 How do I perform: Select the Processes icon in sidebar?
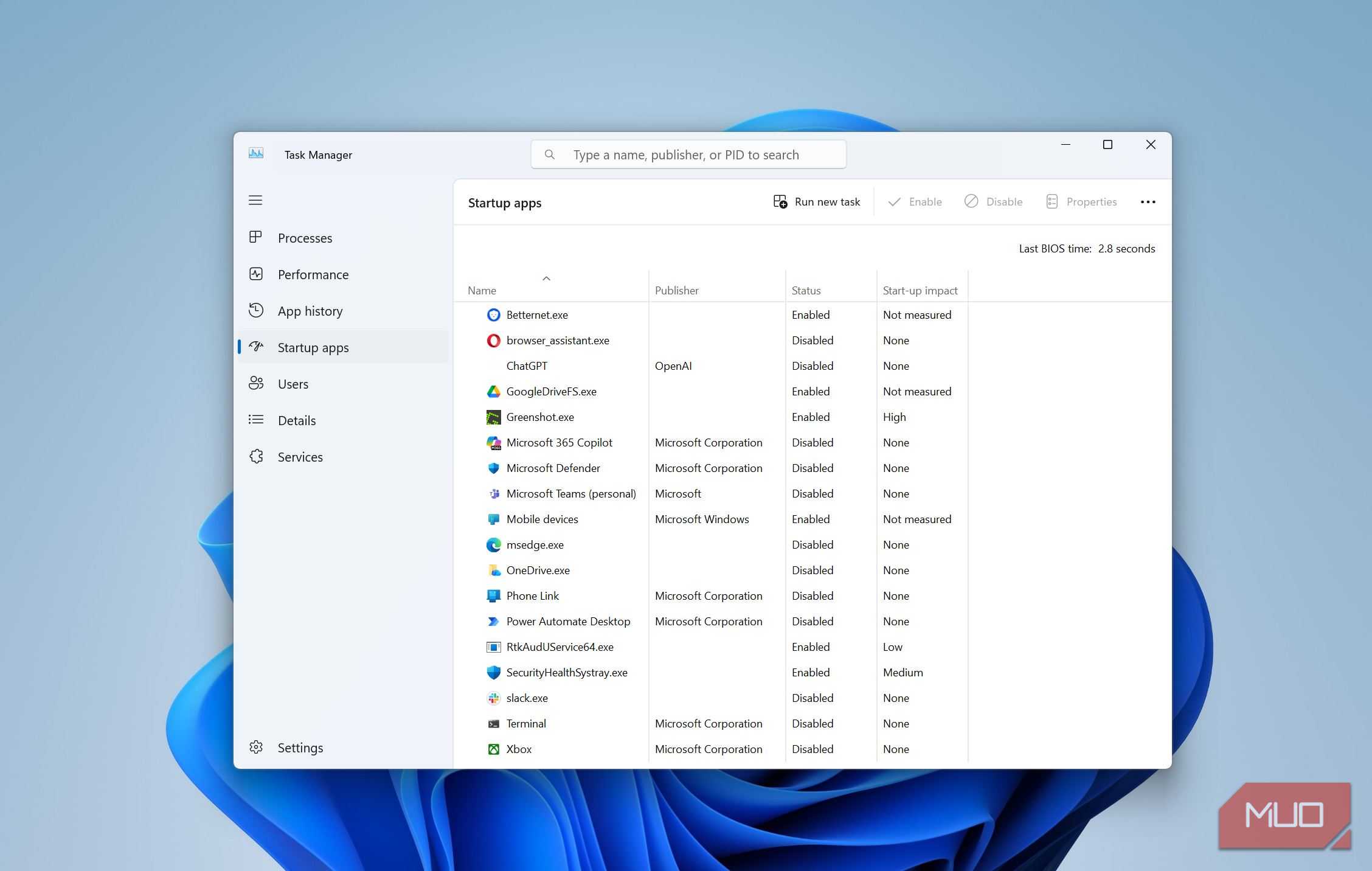(256, 238)
